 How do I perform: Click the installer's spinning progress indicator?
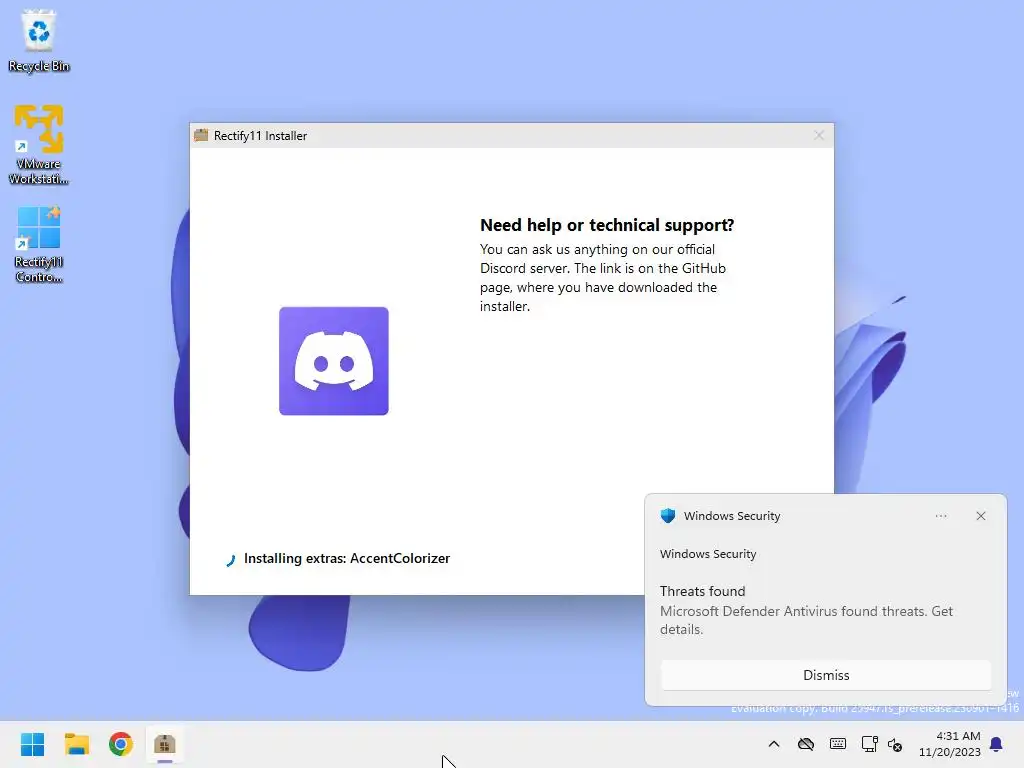(230, 560)
